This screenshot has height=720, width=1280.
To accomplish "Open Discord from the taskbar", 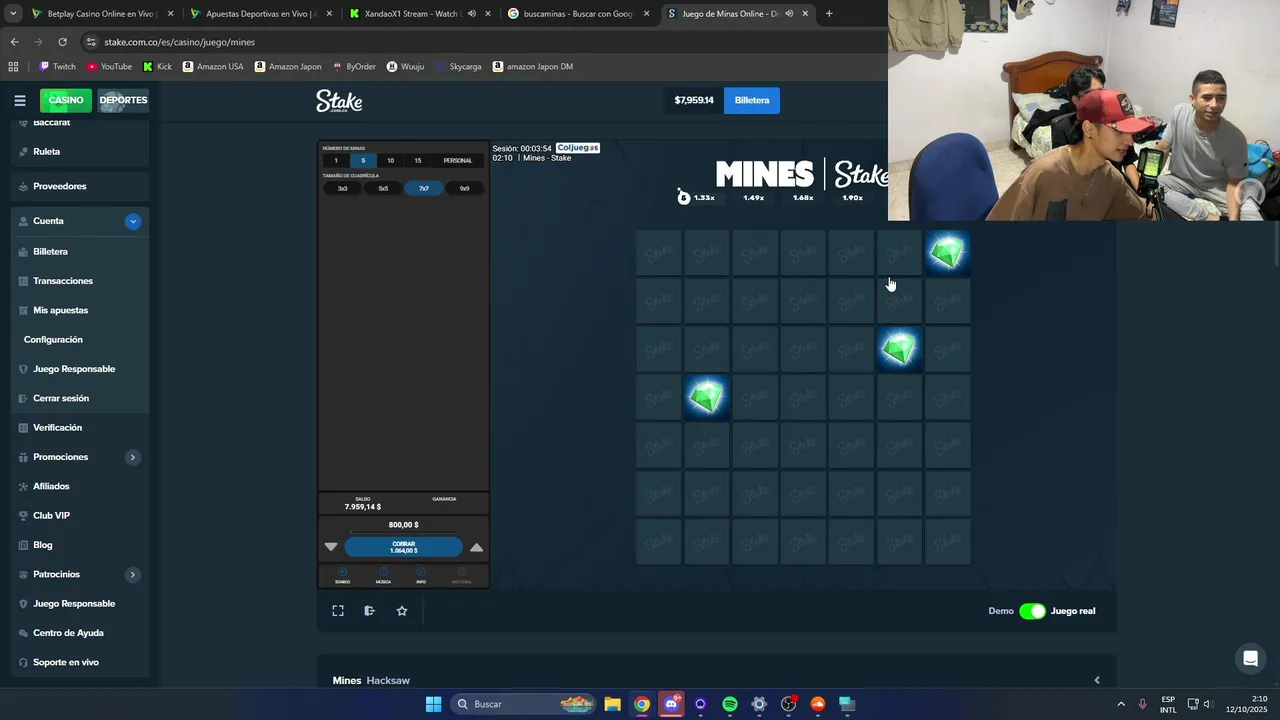I will [671, 704].
